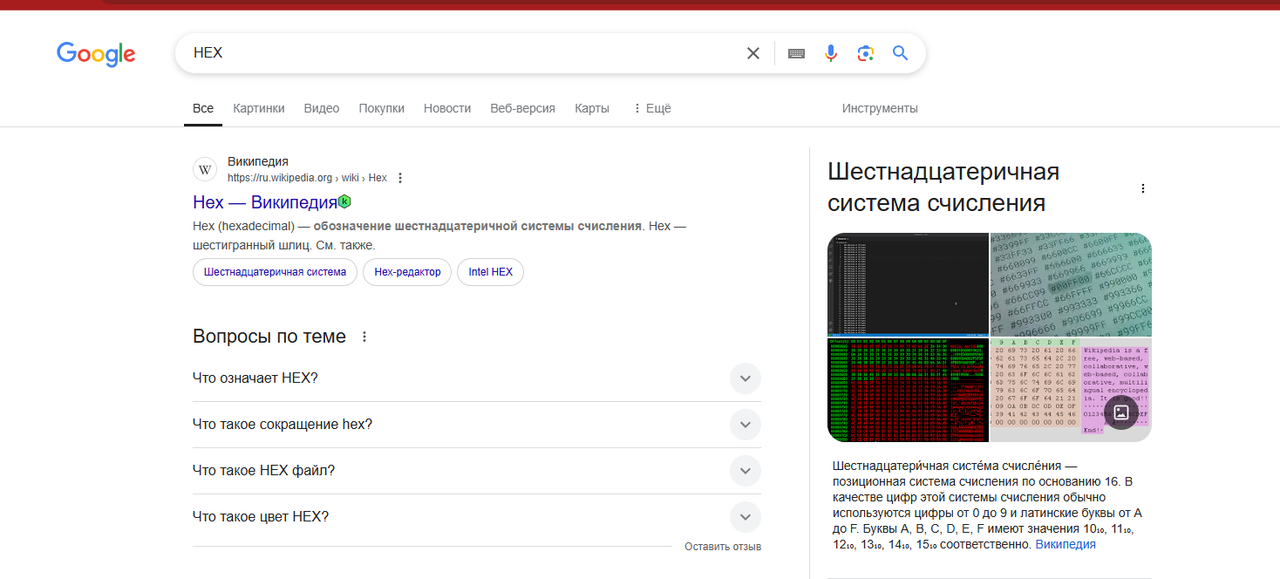Expand chevron for Что такое цвет HEX?
The image size is (1280, 579).
point(745,517)
